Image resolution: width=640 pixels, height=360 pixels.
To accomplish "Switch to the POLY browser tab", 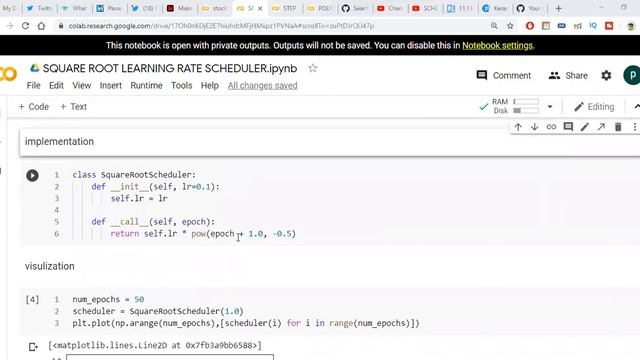I will [320, 8].
